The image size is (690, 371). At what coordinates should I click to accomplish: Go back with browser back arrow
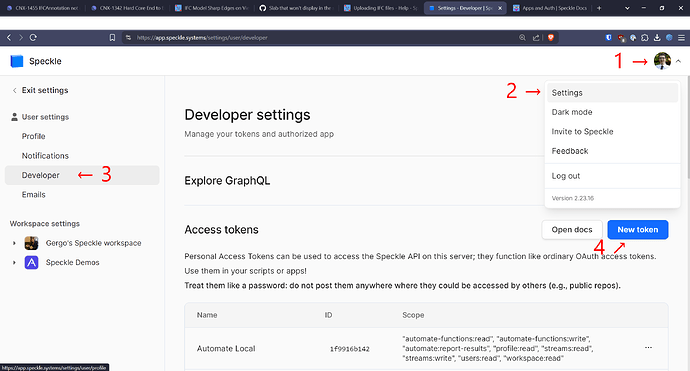(x=9, y=38)
